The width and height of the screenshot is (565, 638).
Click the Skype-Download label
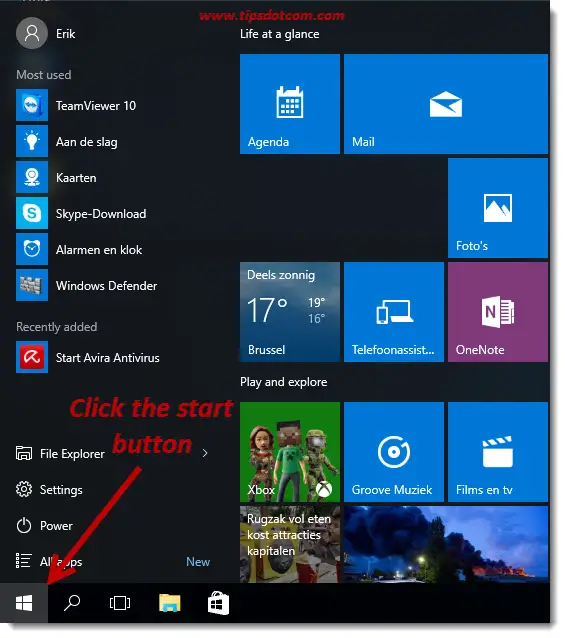click(101, 214)
